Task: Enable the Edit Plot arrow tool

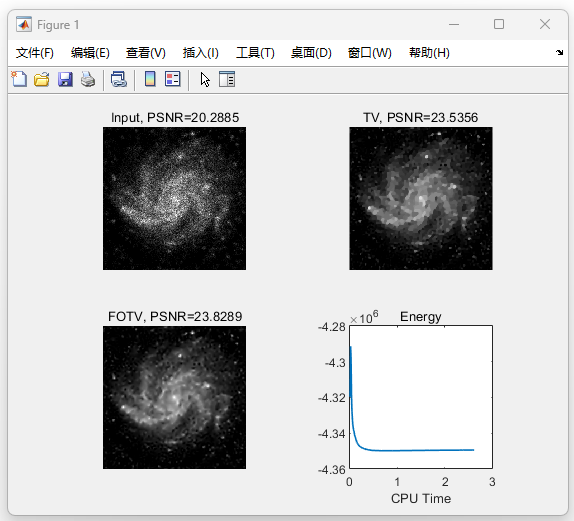Action: [205, 79]
